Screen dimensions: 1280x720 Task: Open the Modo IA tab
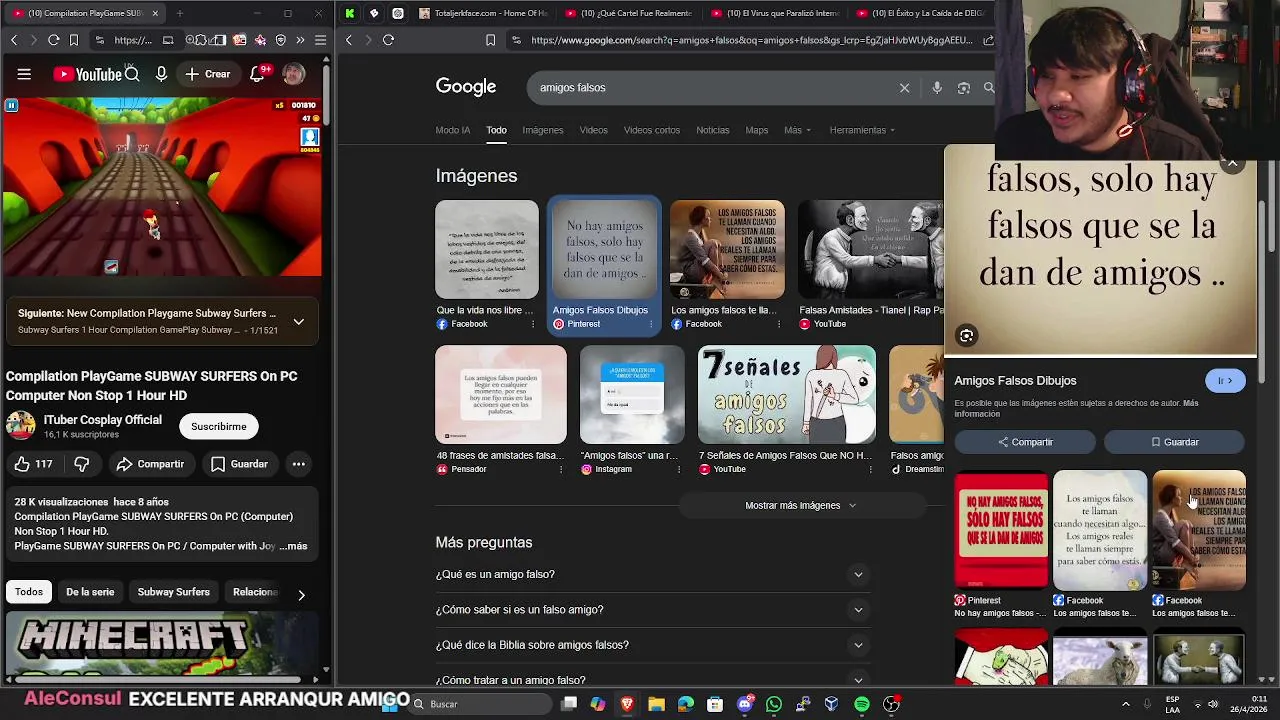[x=452, y=130]
